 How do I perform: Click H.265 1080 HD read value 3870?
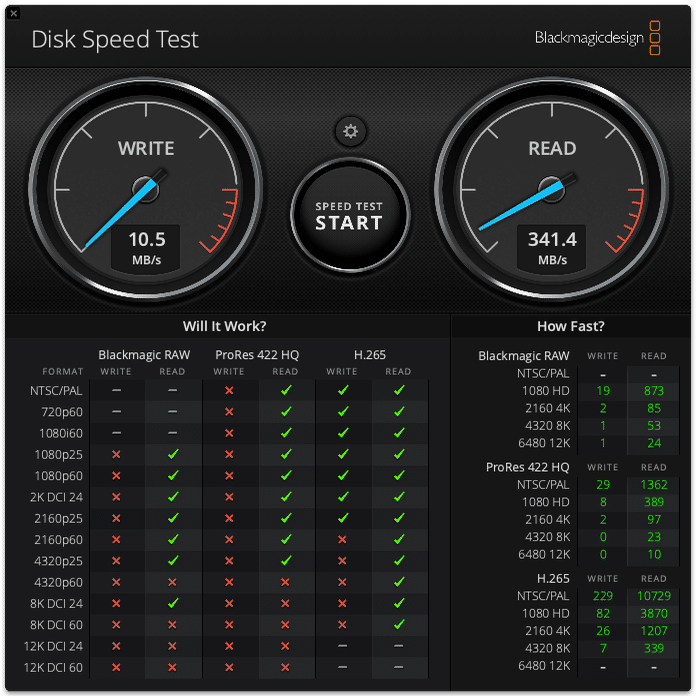[x=654, y=613]
